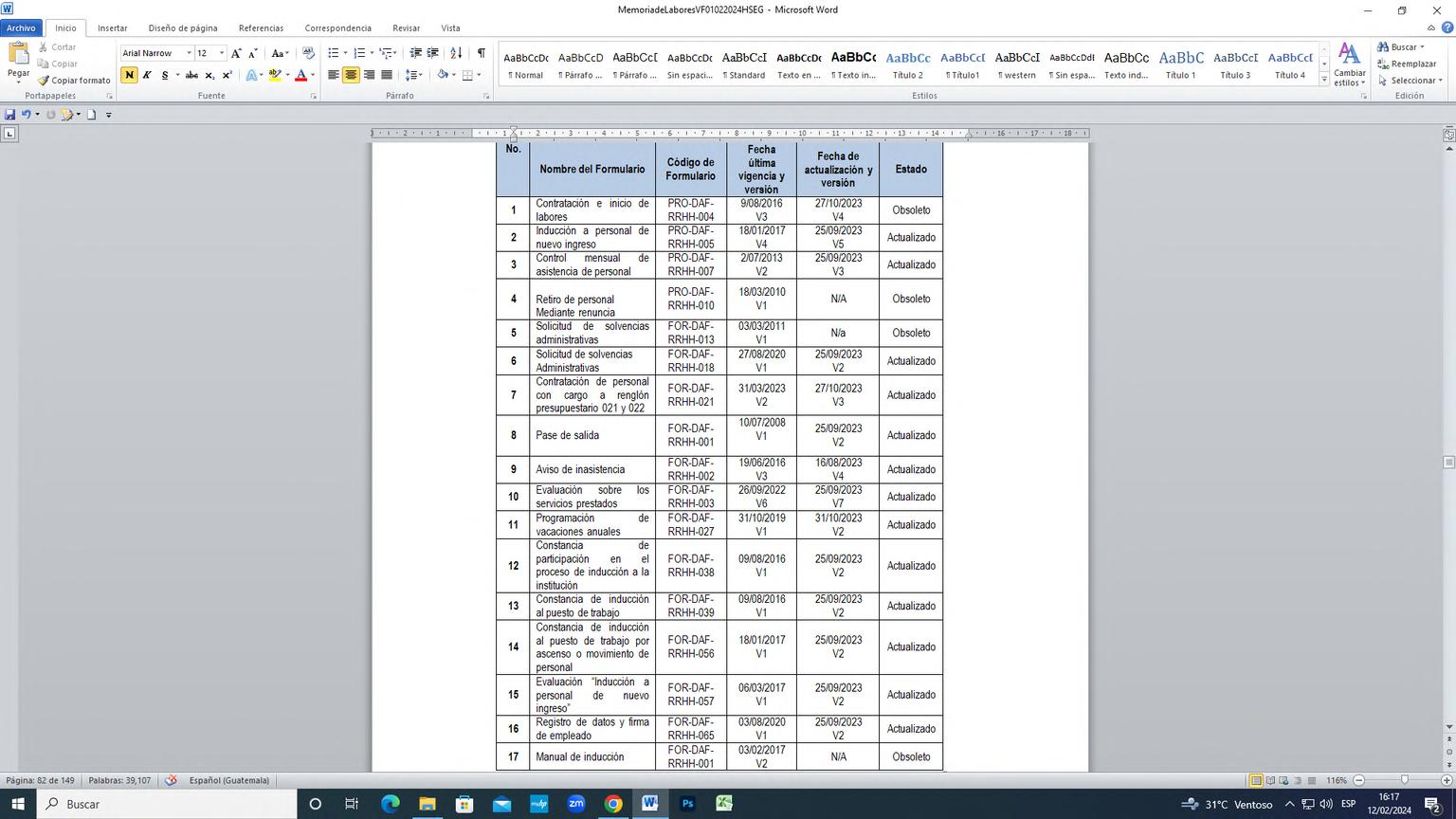Open the Archivo tab
This screenshot has width=1456, height=819.
[x=21, y=28]
